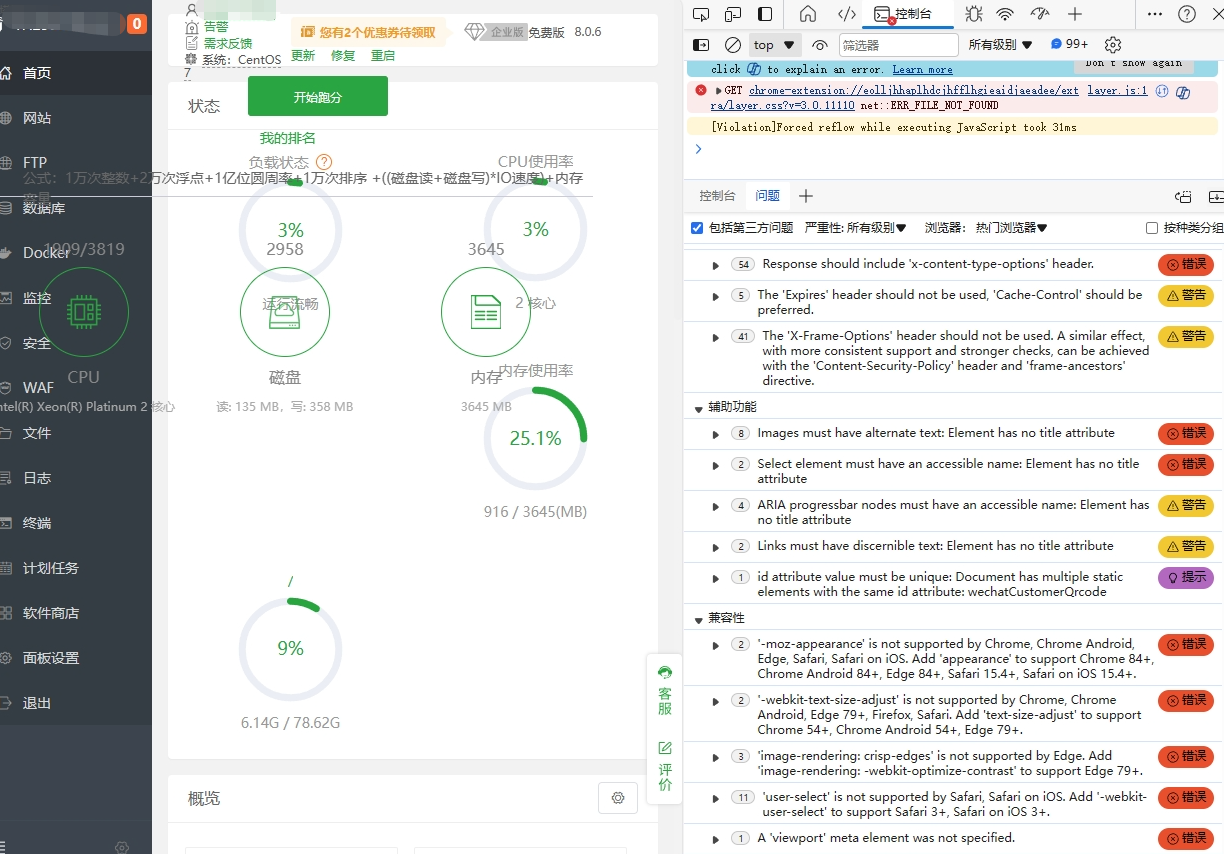Open the Network wifi icon panel
Screen dimensions: 1224x854
pyautogui.click(x=1005, y=14)
